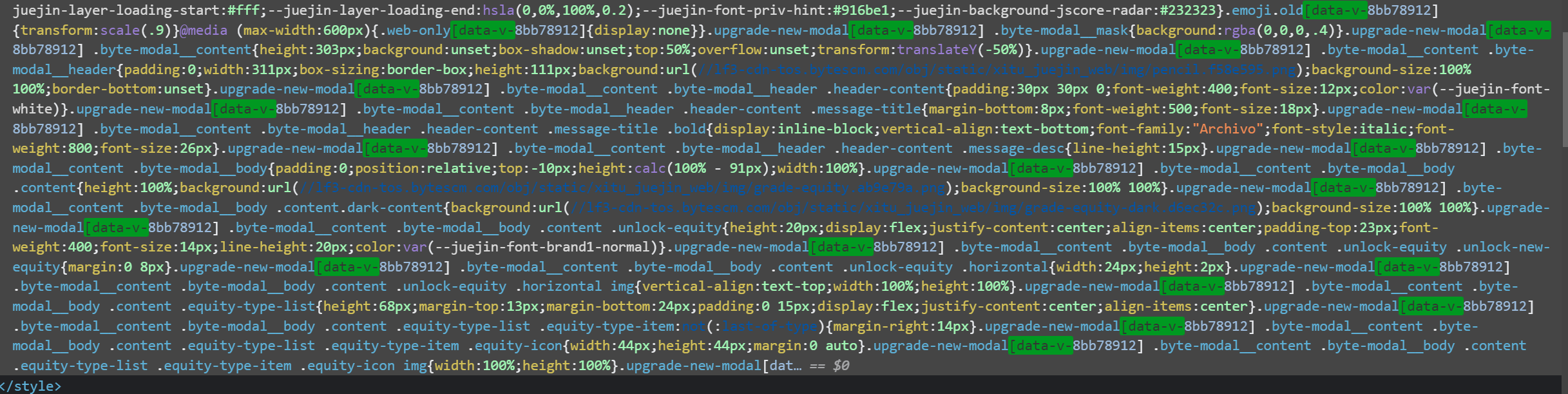The width and height of the screenshot is (1568, 394).
Task: Select the closing </style> tag node
Action: click(31, 386)
